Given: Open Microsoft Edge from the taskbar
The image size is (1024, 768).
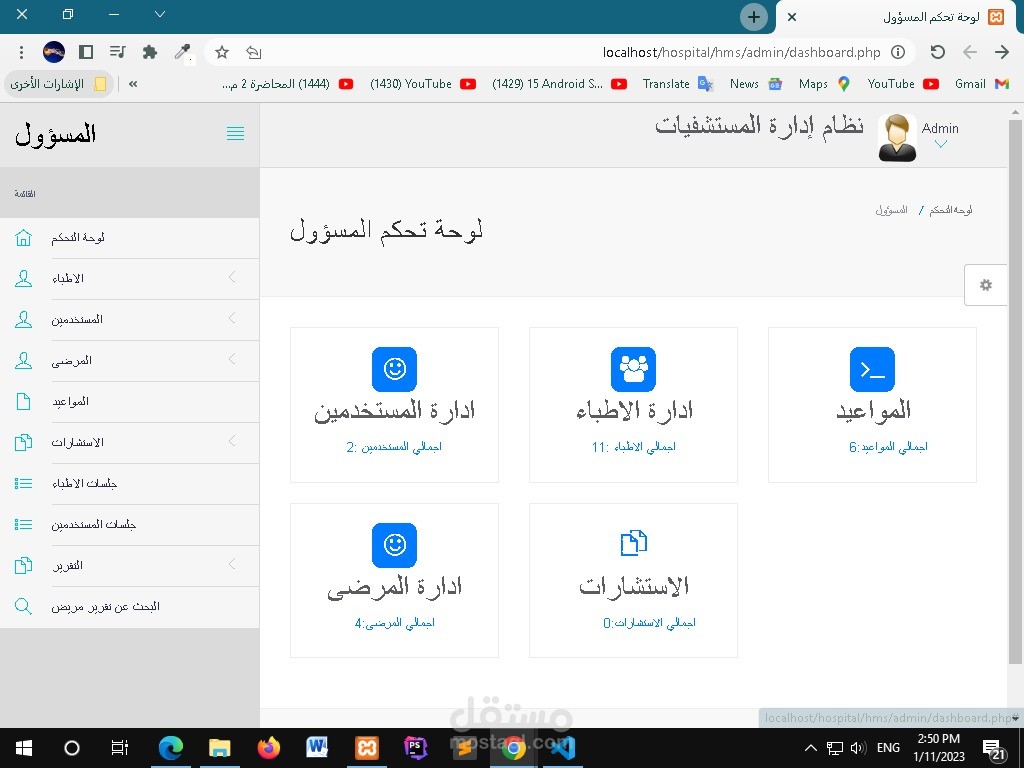Looking at the screenshot, I should [x=170, y=748].
